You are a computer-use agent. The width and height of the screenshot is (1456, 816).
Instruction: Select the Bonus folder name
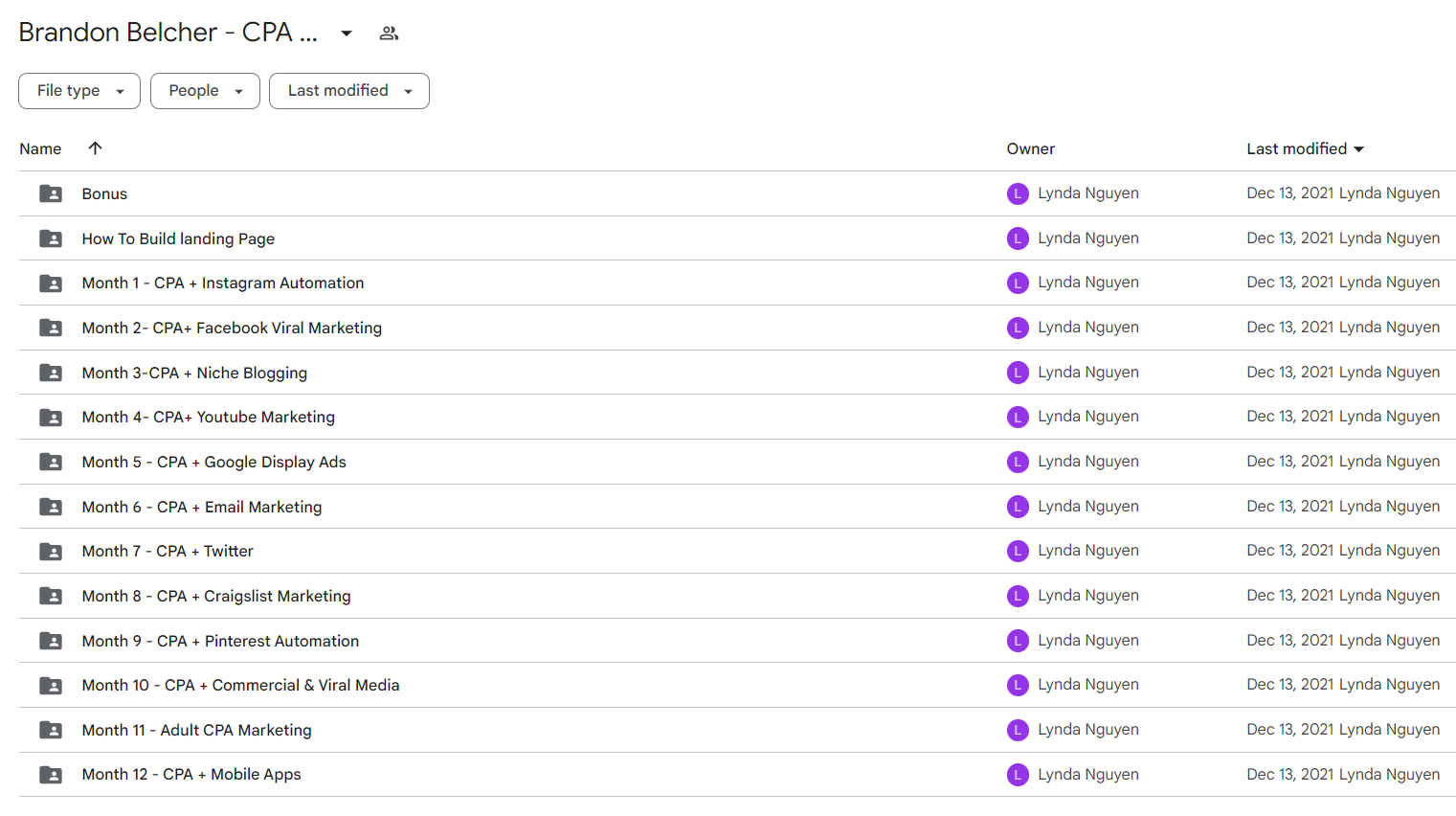point(104,193)
